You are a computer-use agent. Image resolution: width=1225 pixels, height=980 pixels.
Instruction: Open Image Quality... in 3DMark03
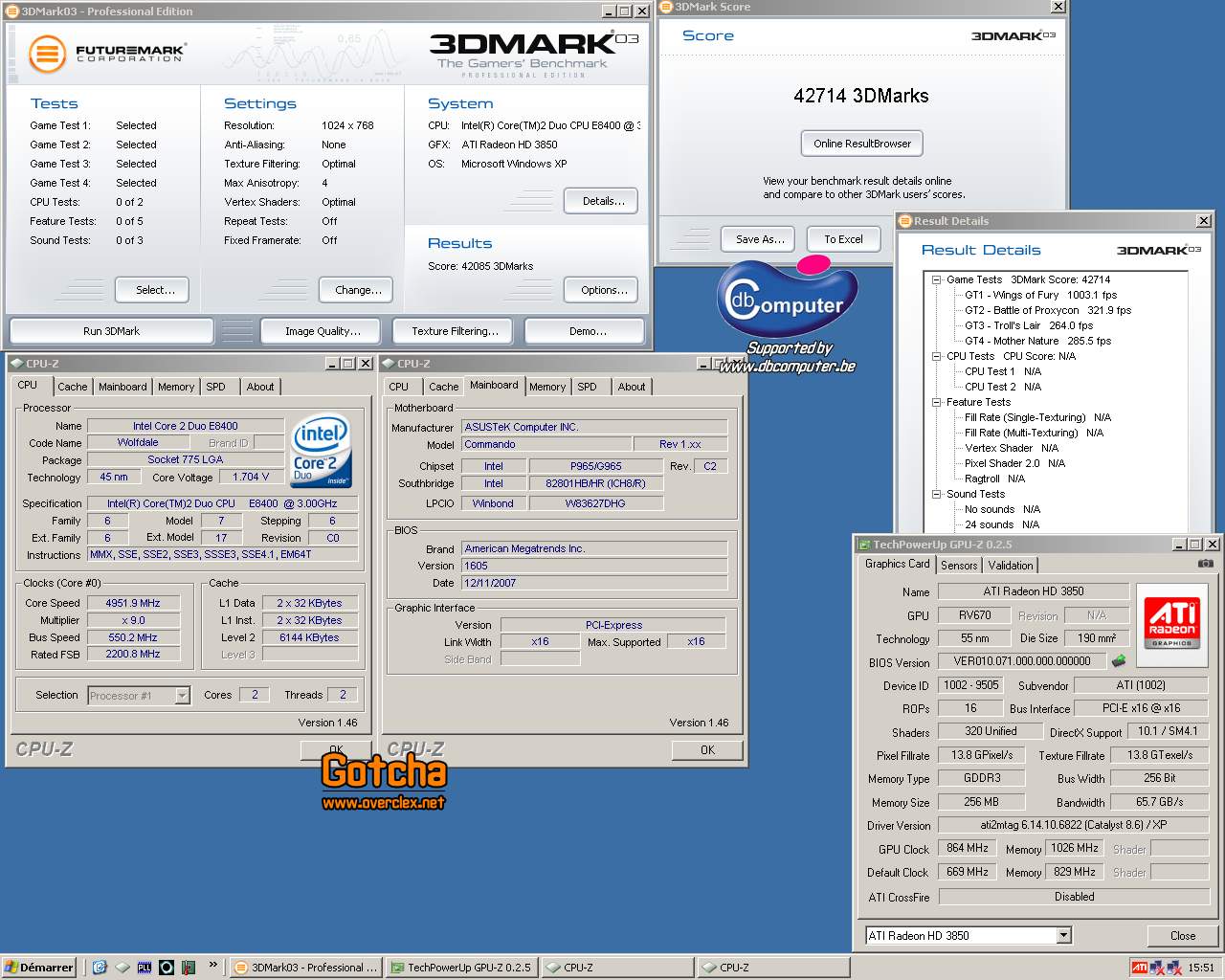[x=323, y=331]
